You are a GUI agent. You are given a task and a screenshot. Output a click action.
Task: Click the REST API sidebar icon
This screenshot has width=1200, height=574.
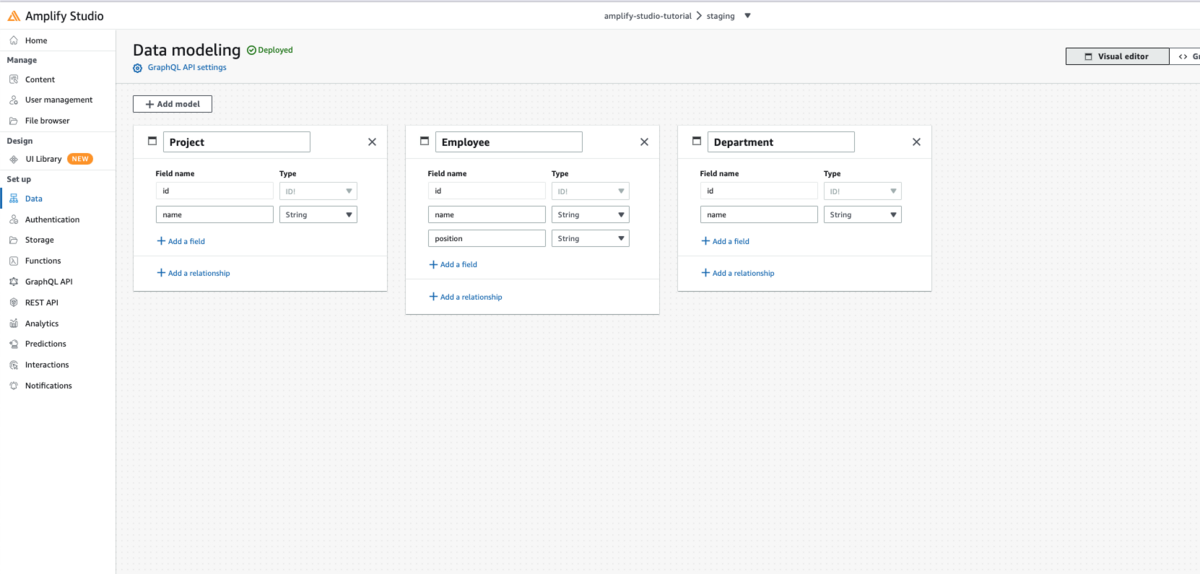[14, 302]
